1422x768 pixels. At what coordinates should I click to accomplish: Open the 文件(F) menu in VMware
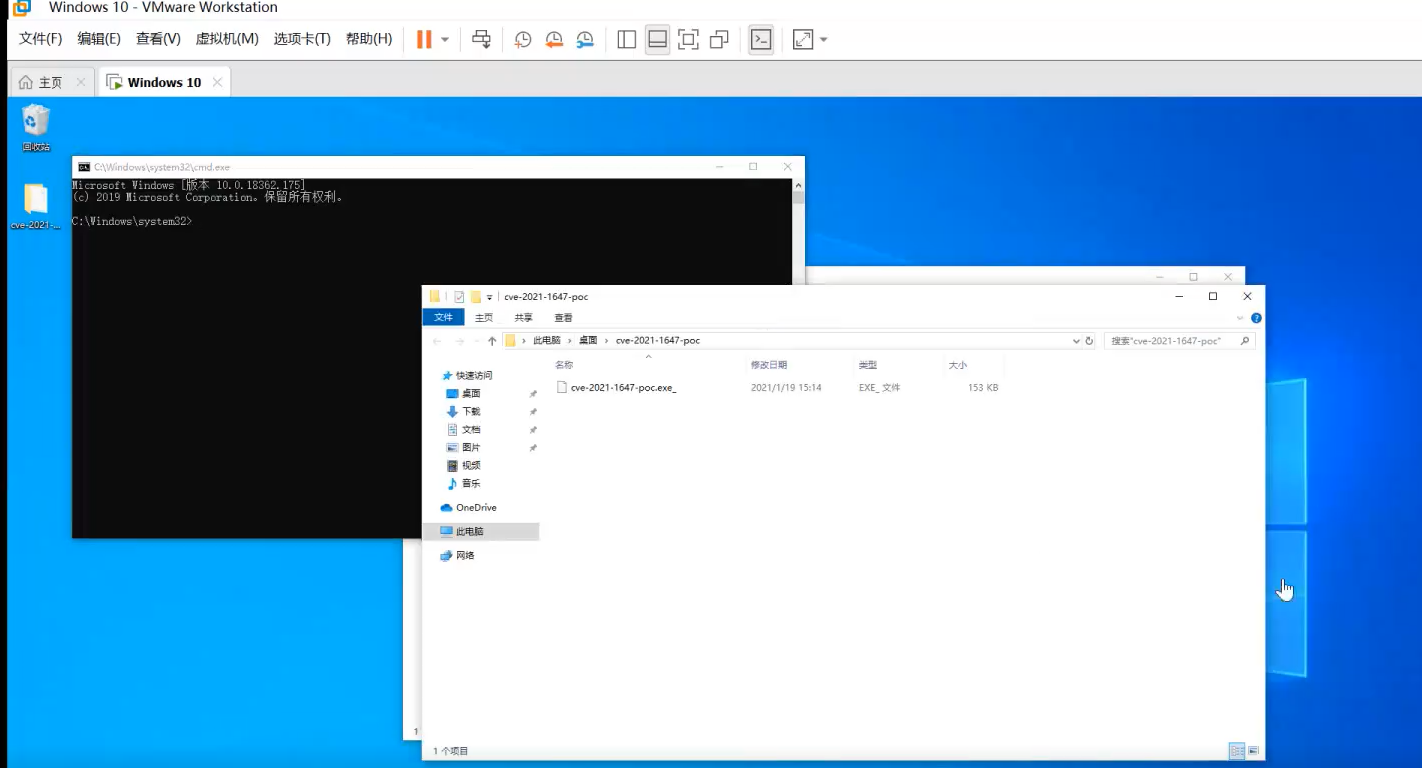(40, 39)
